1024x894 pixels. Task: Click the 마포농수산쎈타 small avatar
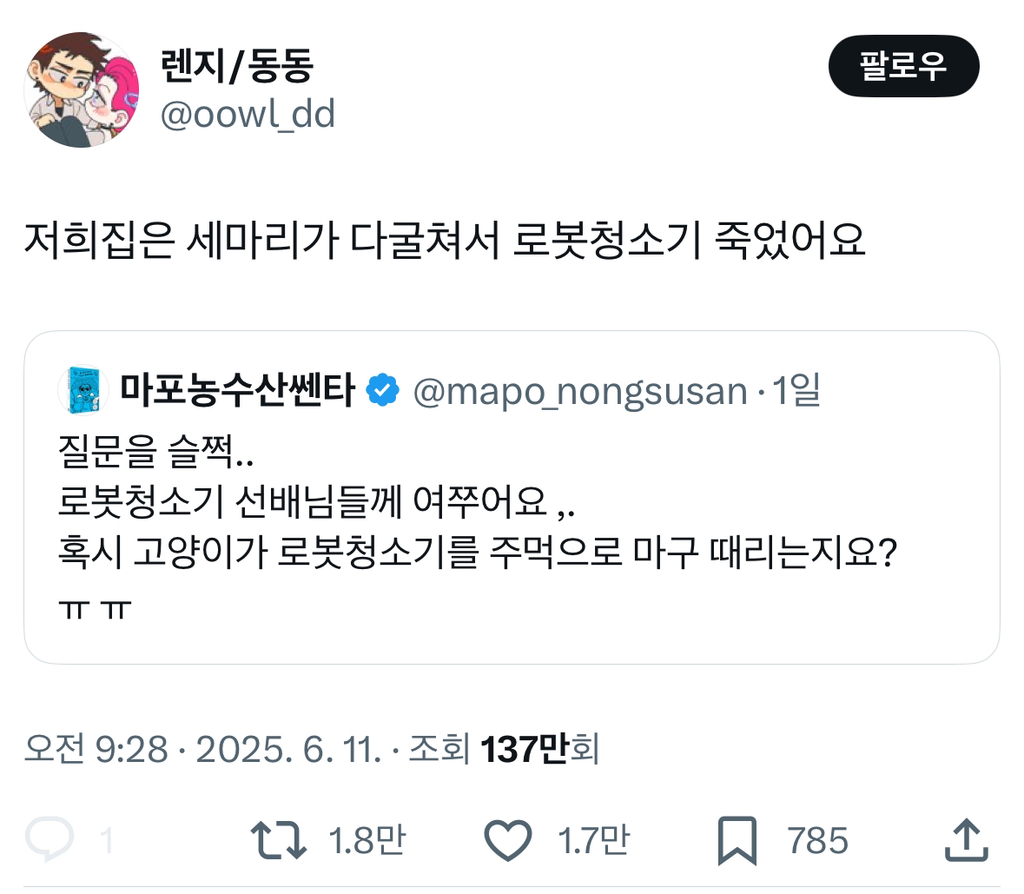[x=83, y=391]
